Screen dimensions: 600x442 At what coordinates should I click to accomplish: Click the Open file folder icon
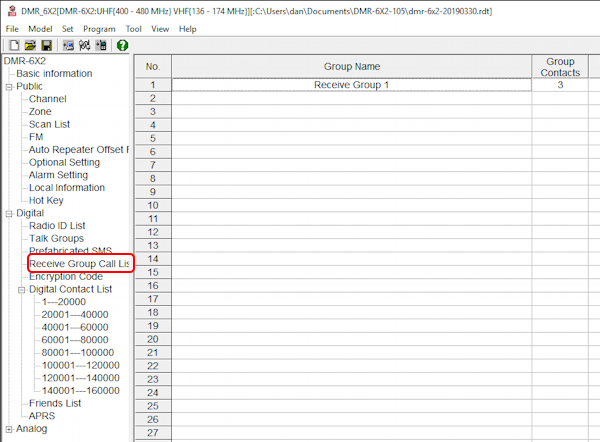coord(30,45)
